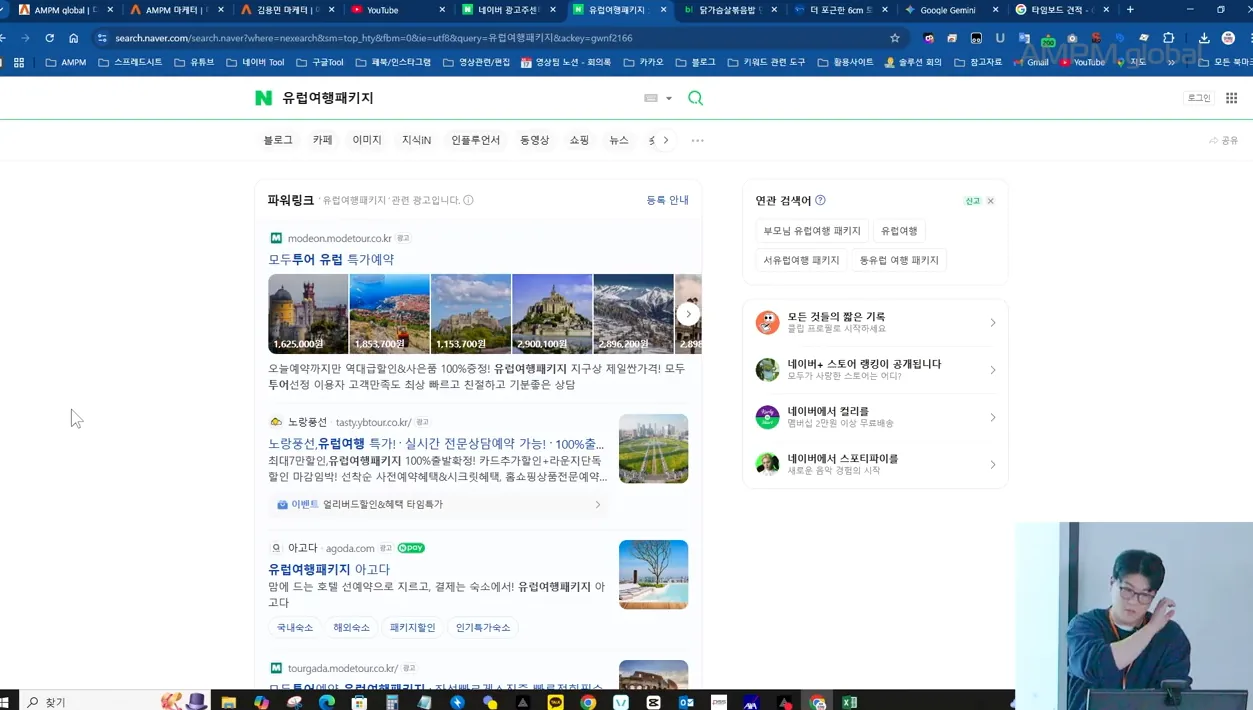The width and height of the screenshot is (1253, 710).
Task: Click the Npay badge beside agoda.com
Action: click(x=411, y=548)
